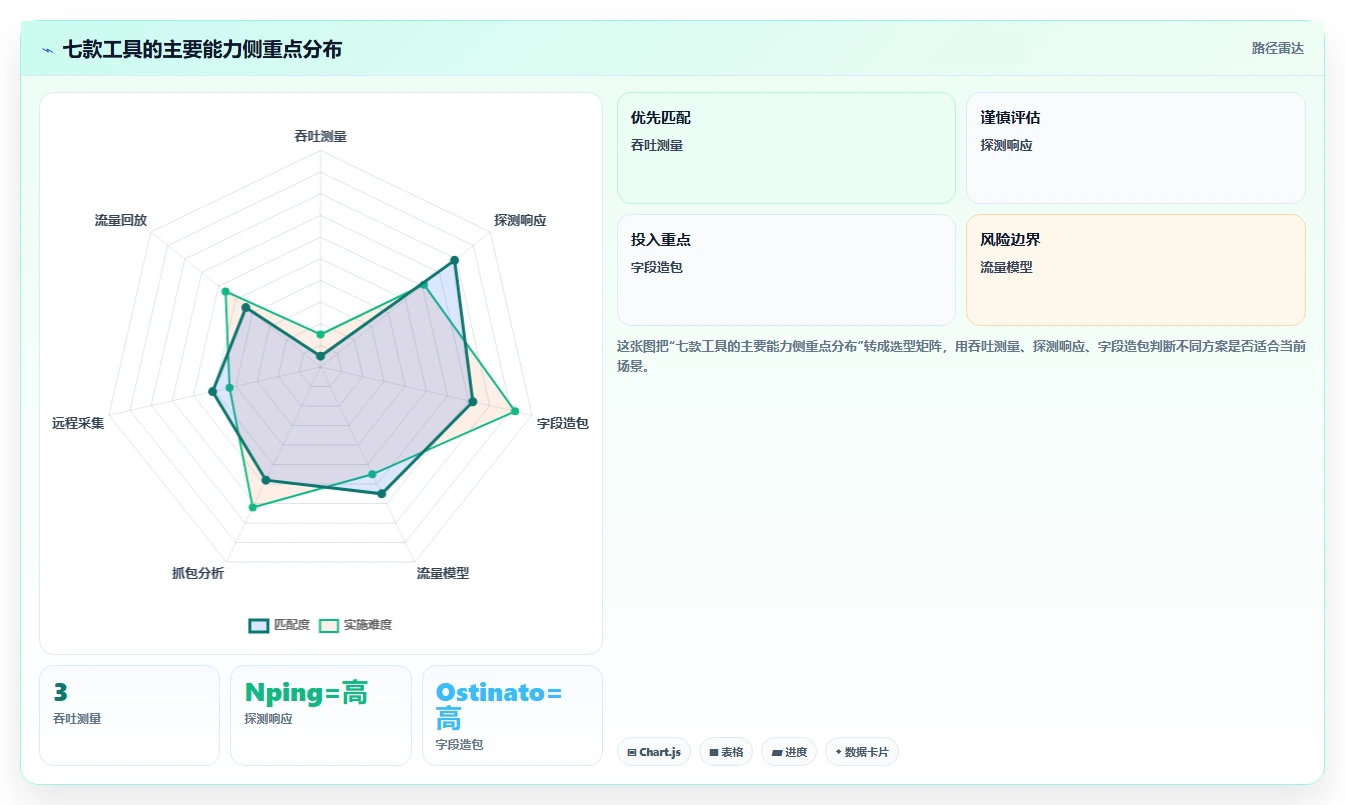1345x805 pixels.
Task: Click the 抓包分析 axis label on the radar chart
Action: pyautogui.click(x=198, y=573)
